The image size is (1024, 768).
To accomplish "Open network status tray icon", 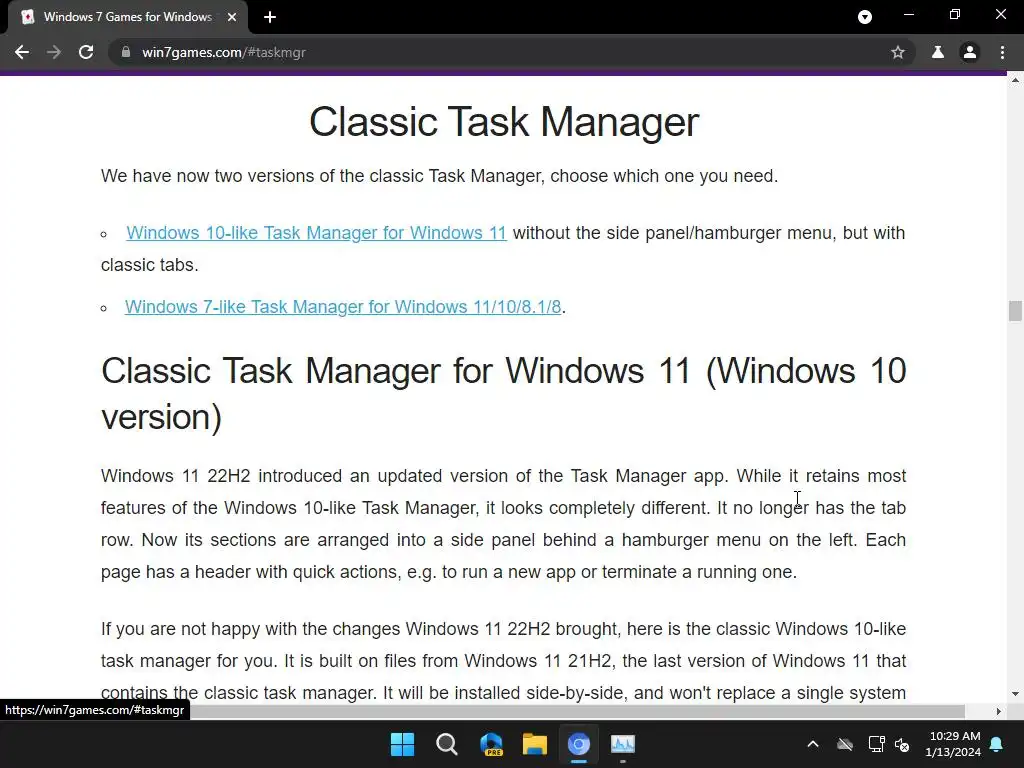I will [x=876, y=744].
